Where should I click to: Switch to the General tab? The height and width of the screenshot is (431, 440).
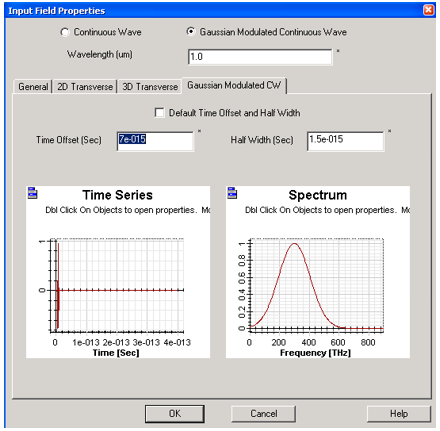click(x=33, y=87)
